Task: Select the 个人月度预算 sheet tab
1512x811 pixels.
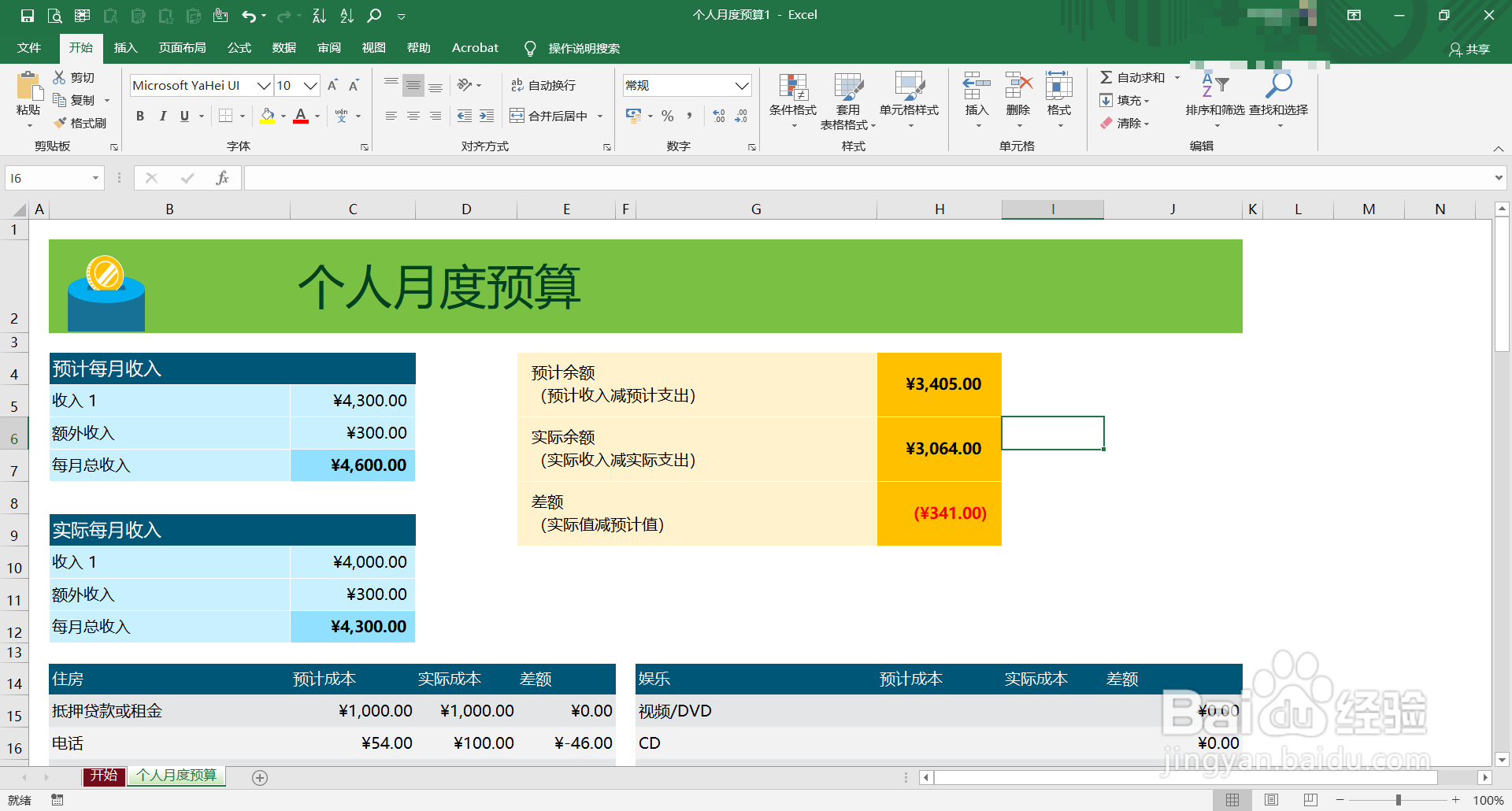Action: [x=176, y=776]
